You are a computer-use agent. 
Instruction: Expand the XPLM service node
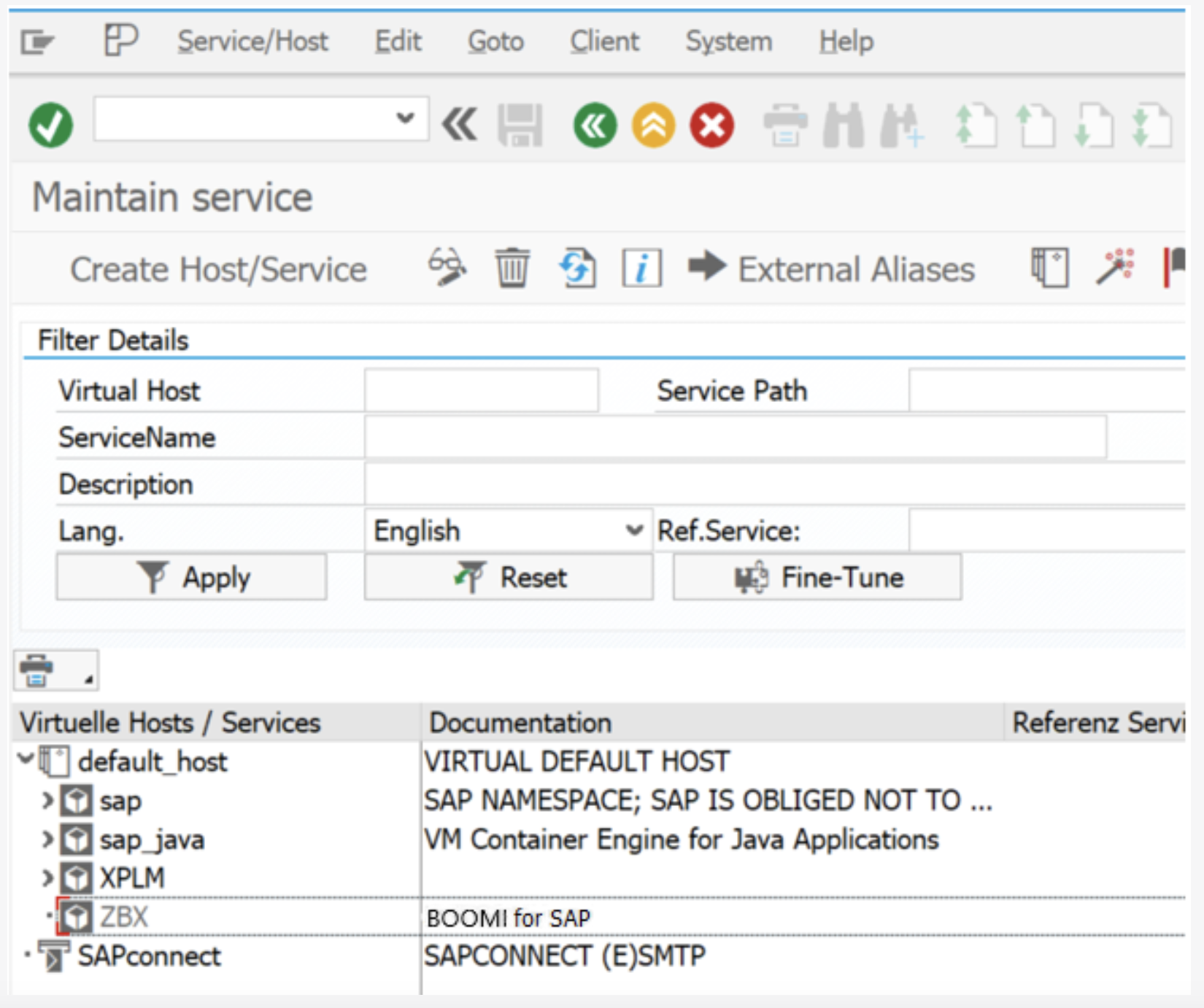pyautogui.click(x=47, y=877)
